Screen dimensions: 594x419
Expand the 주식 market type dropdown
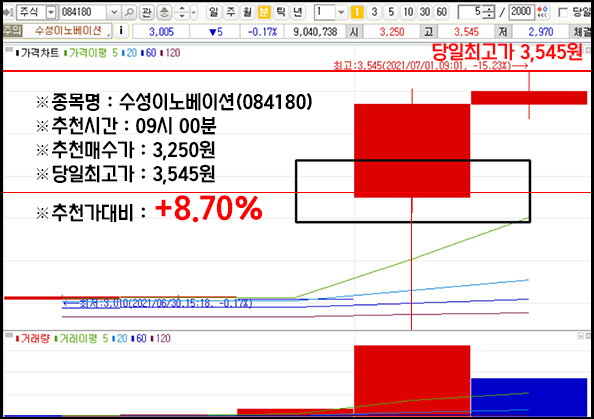point(51,13)
